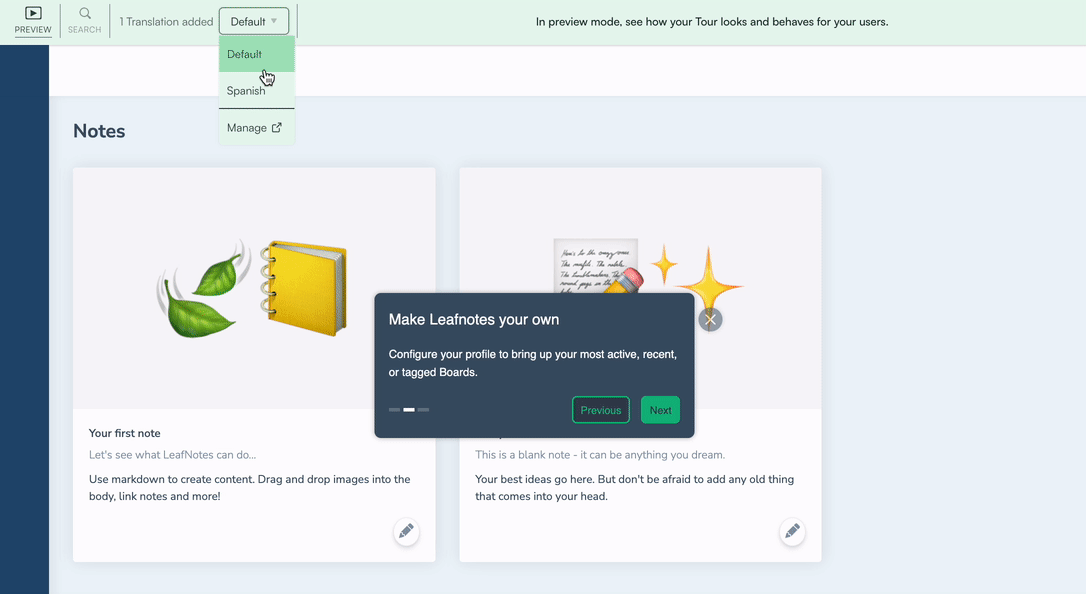Click the Notes heading
The image size is (1086, 594).
99,131
